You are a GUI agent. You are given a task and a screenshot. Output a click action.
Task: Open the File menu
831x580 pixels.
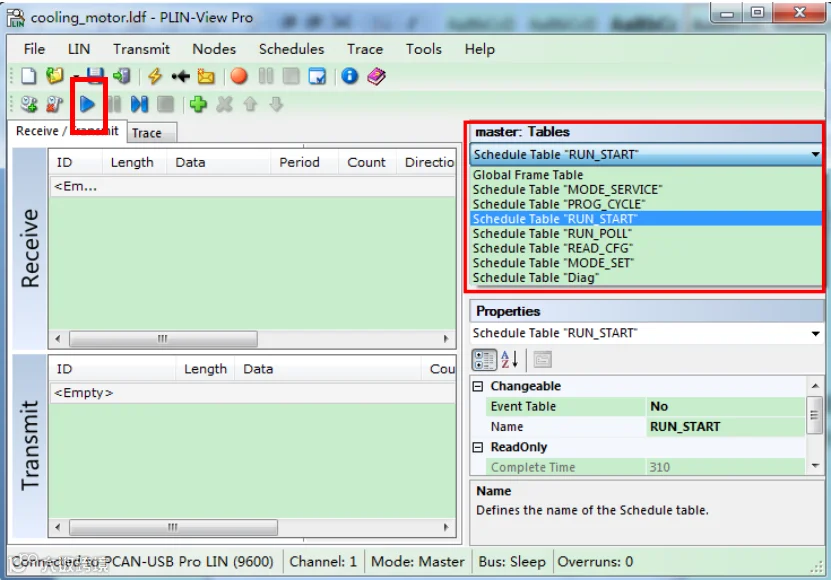point(34,49)
